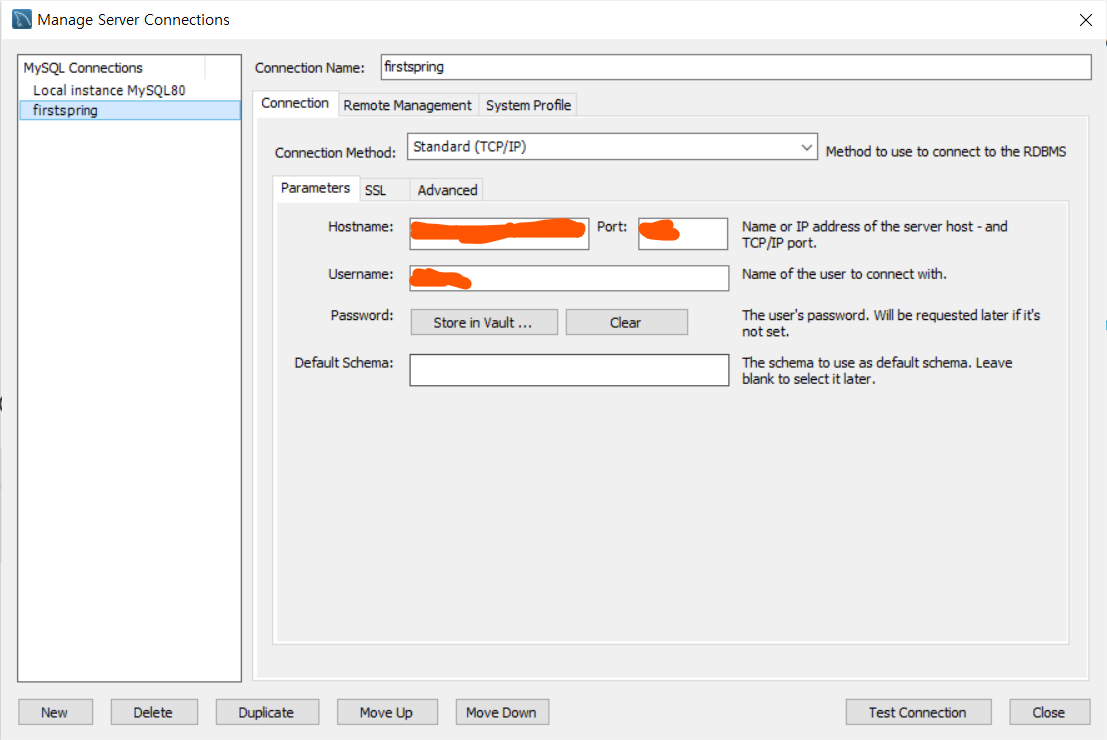Duplicate the selected connection
This screenshot has height=740, width=1107.
[267, 712]
